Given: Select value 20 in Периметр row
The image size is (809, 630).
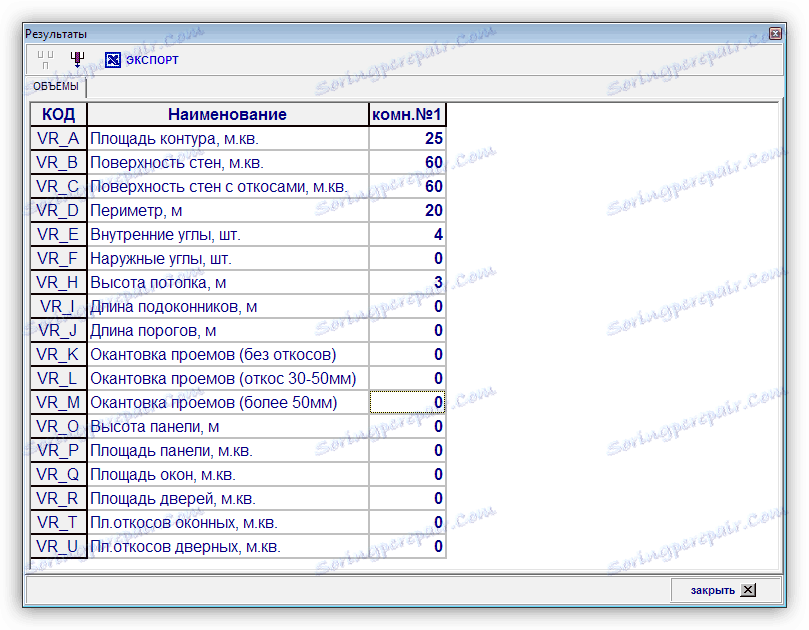Looking at the screenshot, I should tap(407, 211).
